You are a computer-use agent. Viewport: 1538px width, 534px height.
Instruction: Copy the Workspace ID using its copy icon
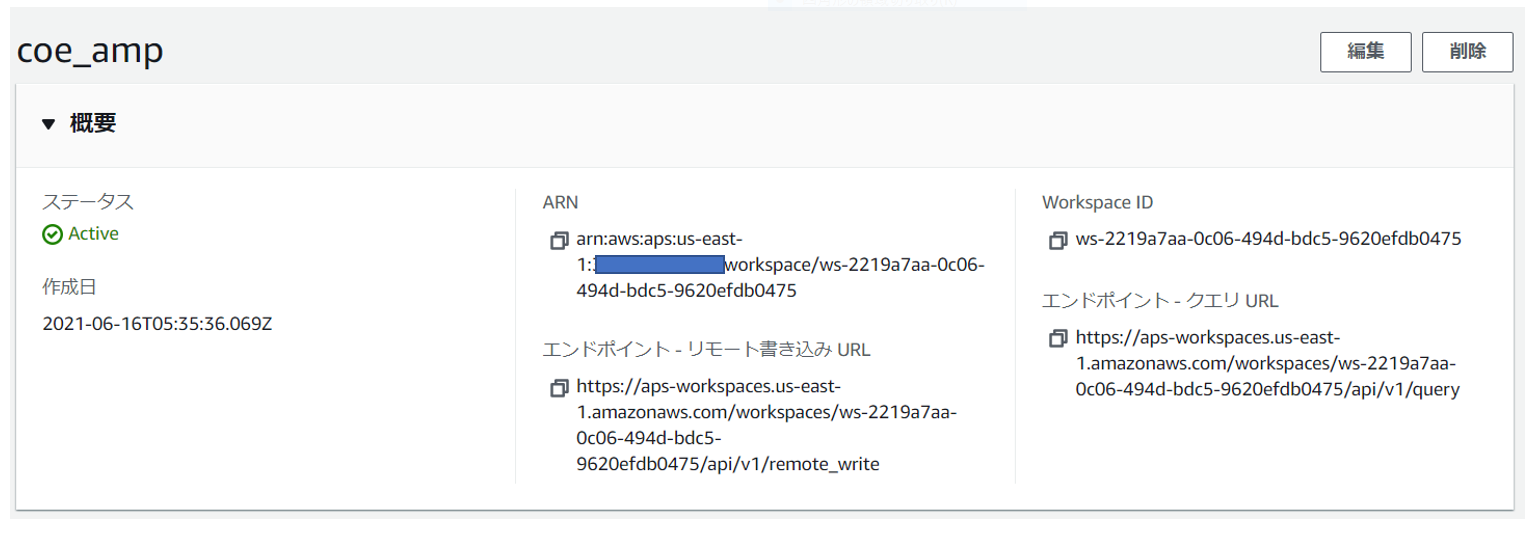(x=1057, y=241)
